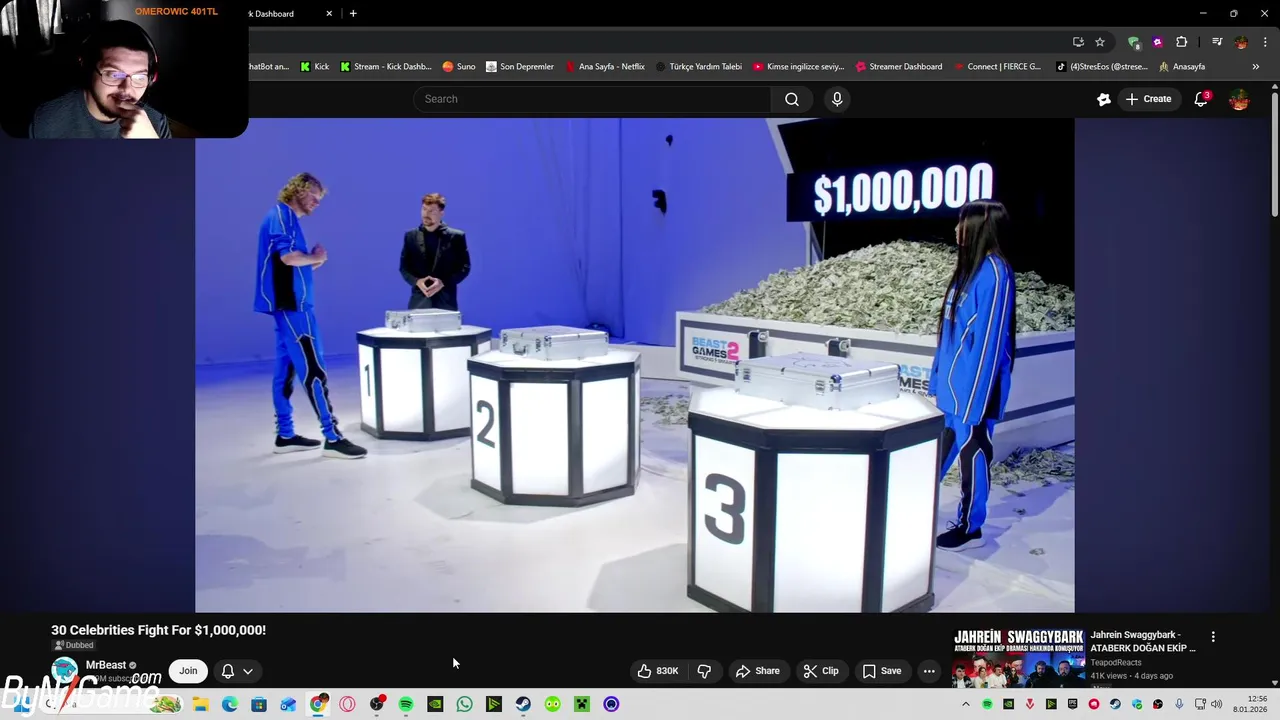Open the Son Depremler bookmark

click(520, 67)
